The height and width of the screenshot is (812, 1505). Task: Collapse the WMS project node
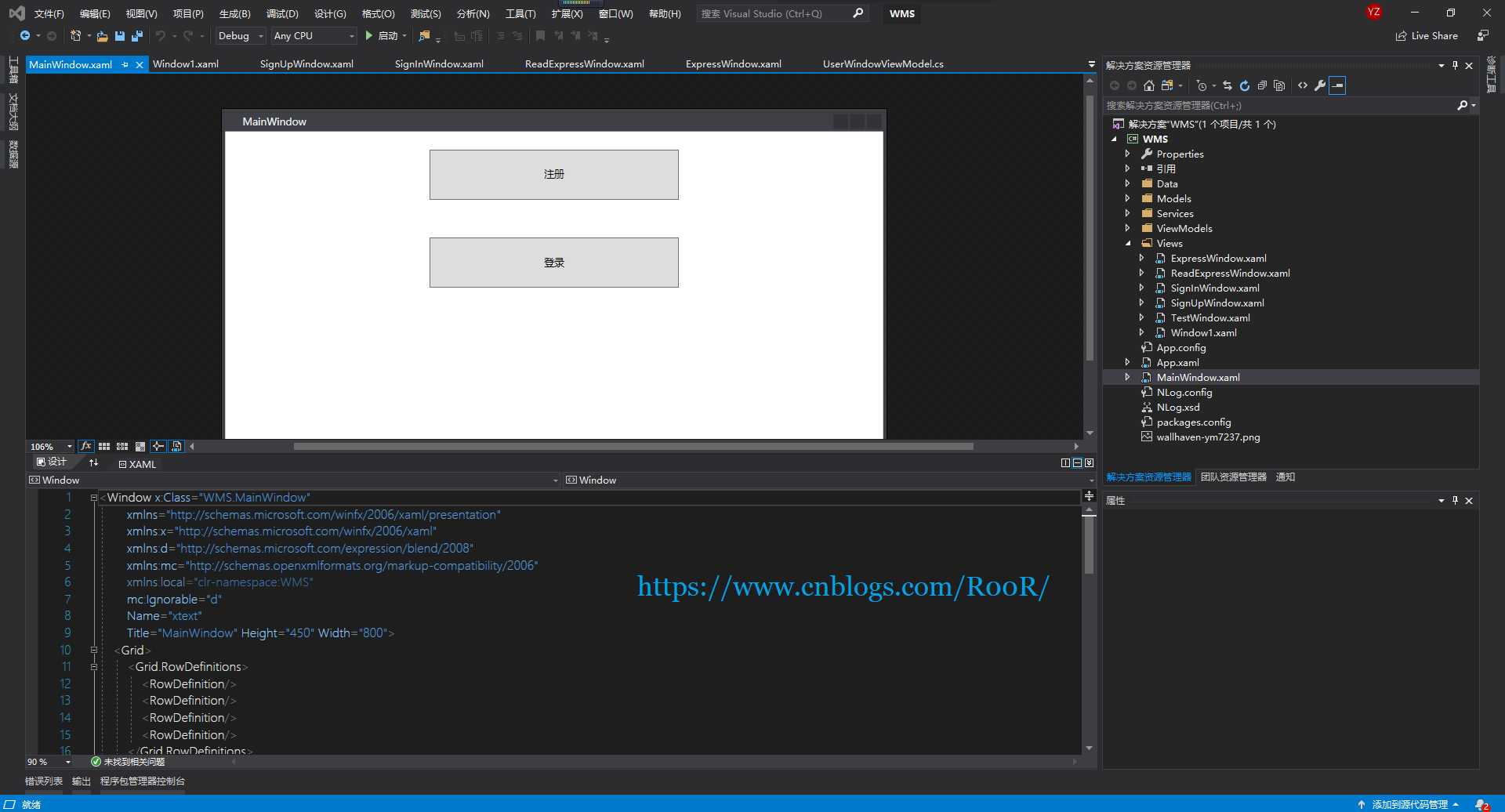1114,139
